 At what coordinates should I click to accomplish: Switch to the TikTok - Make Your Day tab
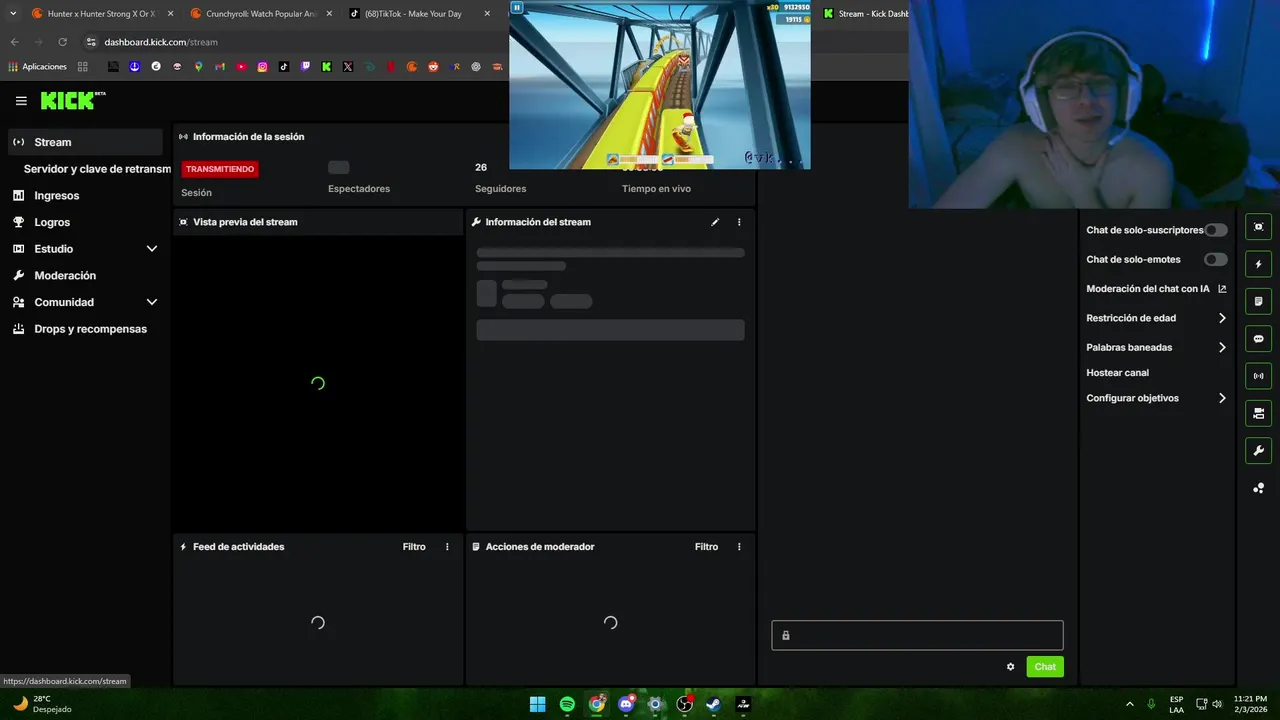pos(420,14)
